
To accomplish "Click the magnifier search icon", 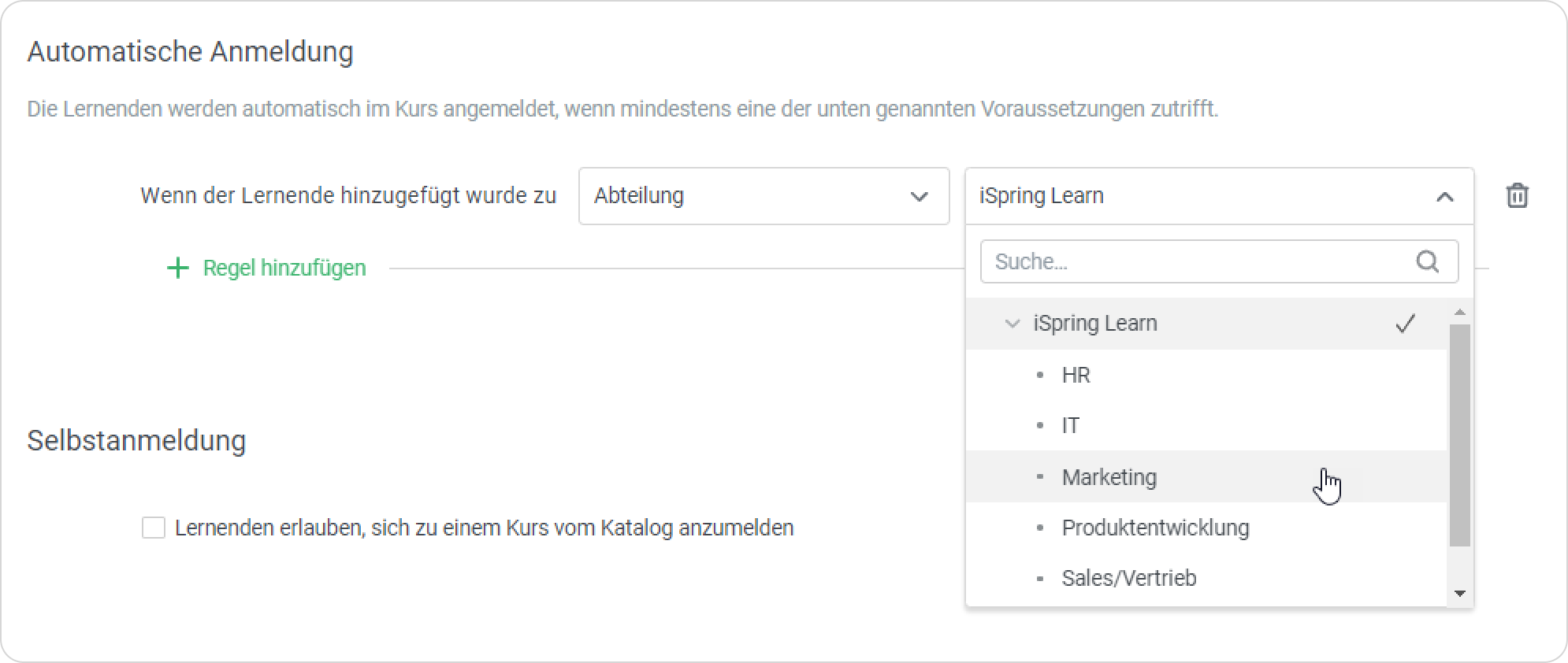I will coord(1427,261).
